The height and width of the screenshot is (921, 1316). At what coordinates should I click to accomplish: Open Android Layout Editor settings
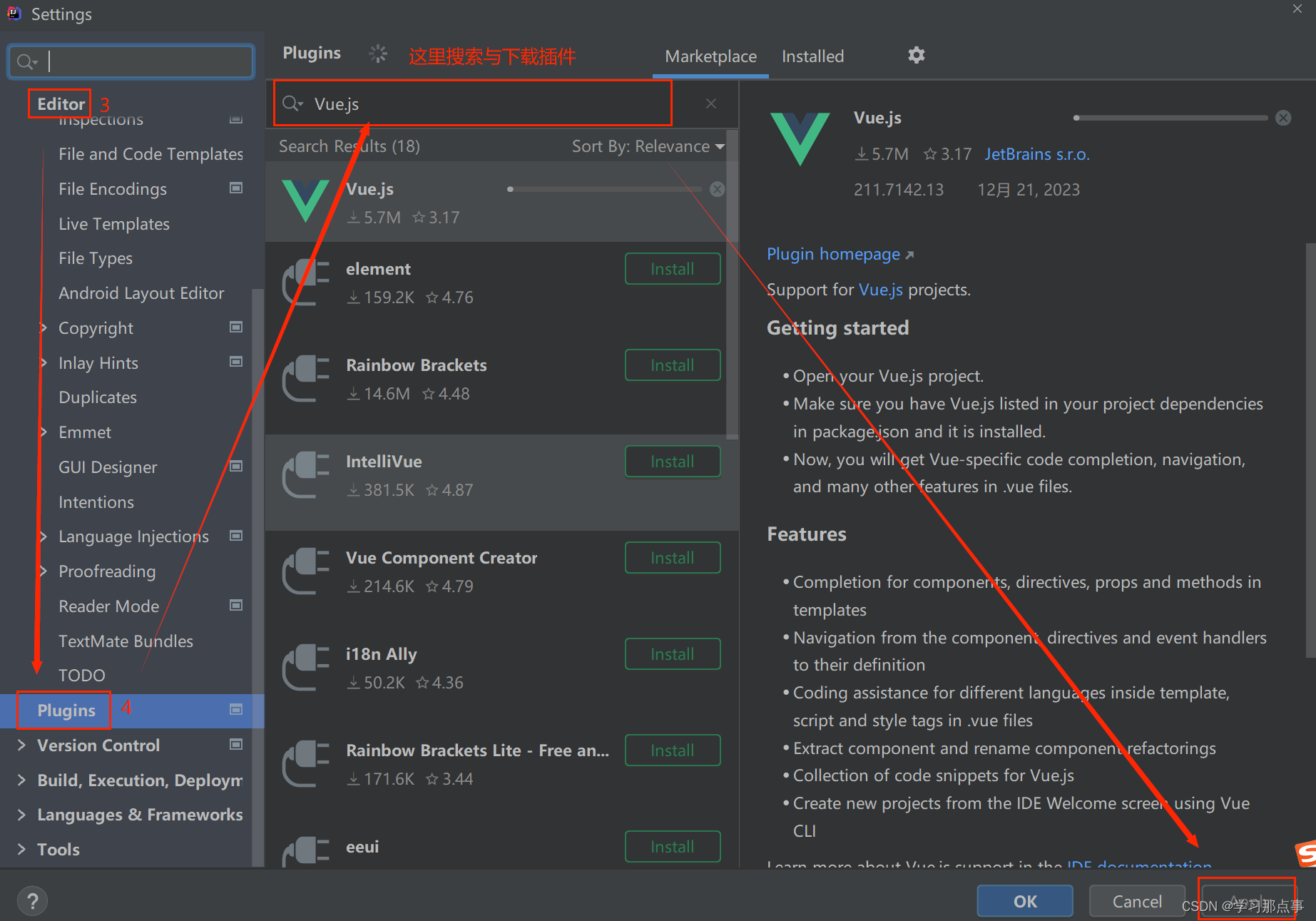click(141, 293)
